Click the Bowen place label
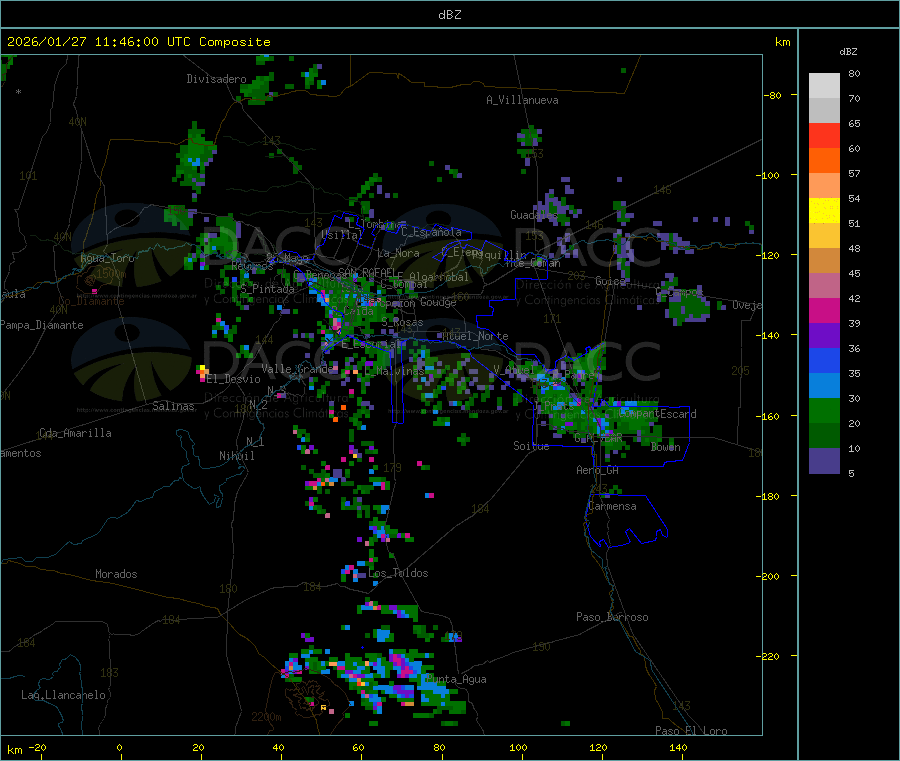This screenshot has height=761, width=900. (x=666, y=447)
